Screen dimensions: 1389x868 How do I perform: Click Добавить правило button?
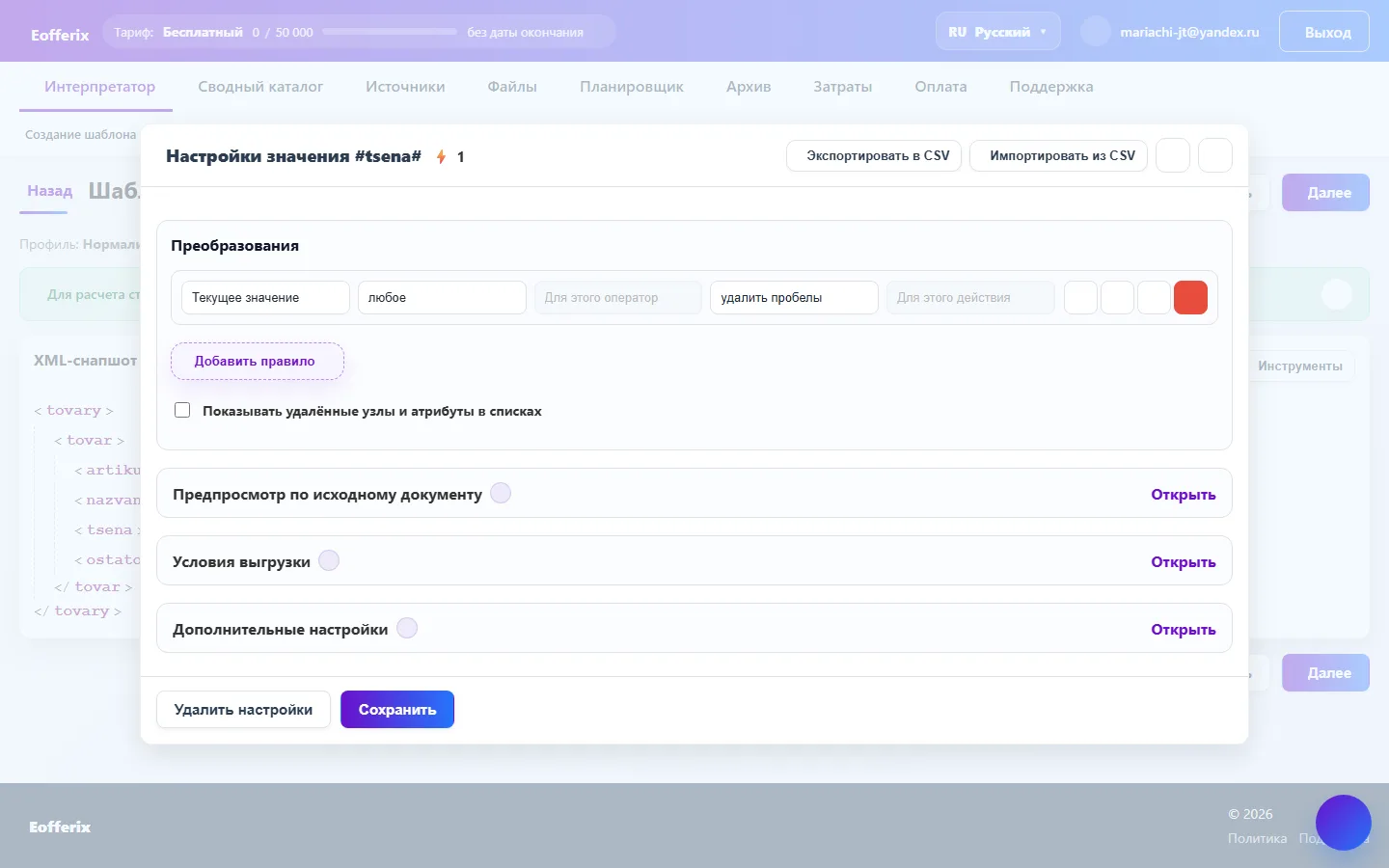coord(258,361)
